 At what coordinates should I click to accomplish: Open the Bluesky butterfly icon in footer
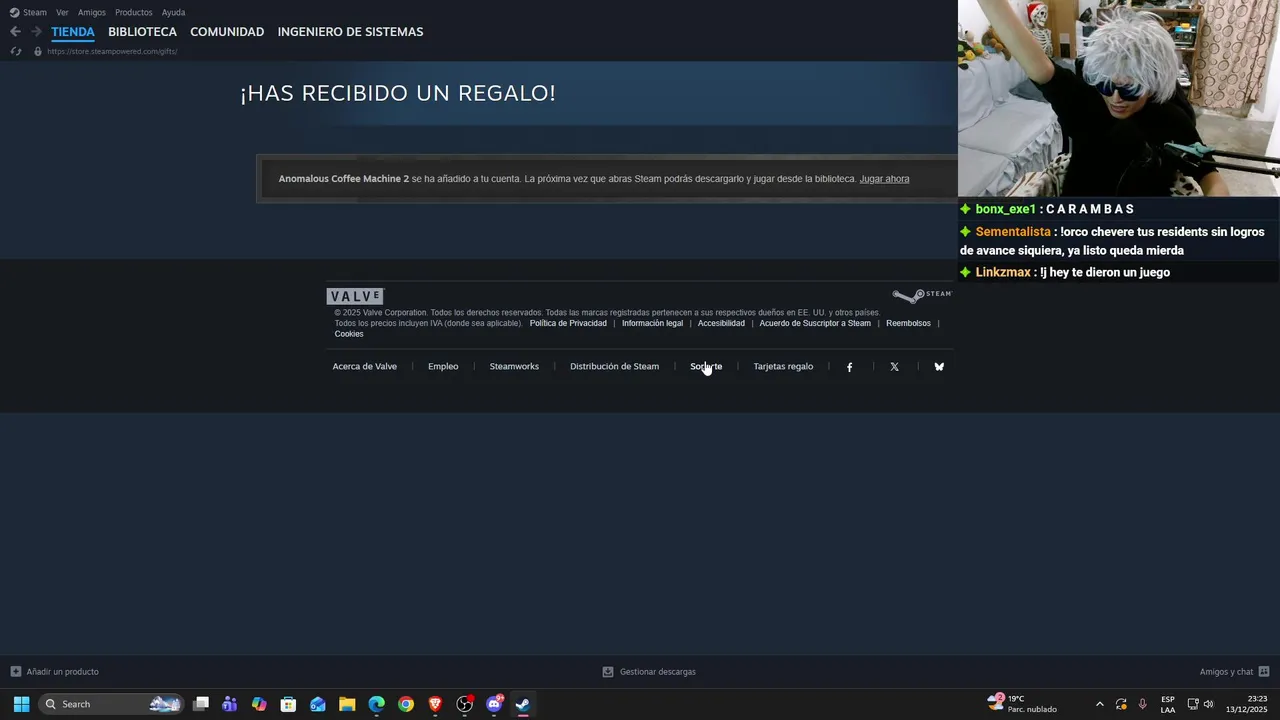coord(939,367)
